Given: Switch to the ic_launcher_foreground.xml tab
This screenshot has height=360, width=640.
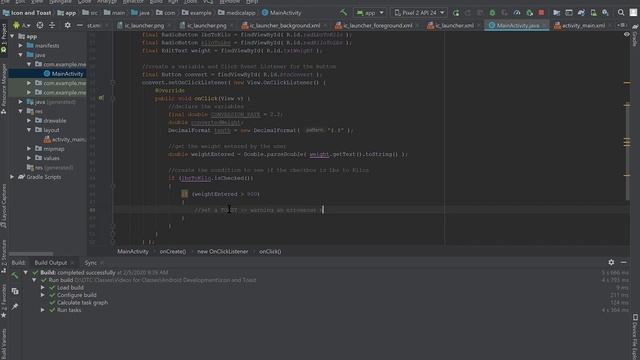Looking at the screenshot, I should (x=376, y=25).
